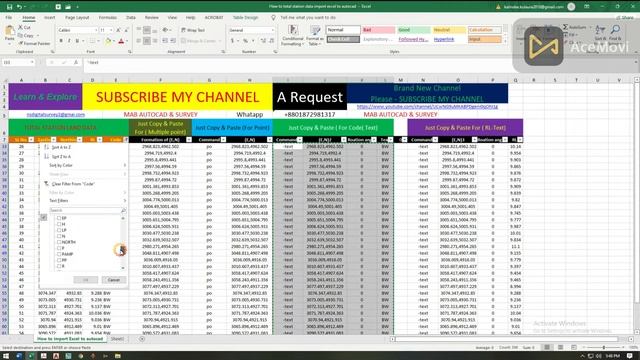Screen dimensions: 640x360
Task: Click the Decrease Indent icon
Action: click(165, 41)
